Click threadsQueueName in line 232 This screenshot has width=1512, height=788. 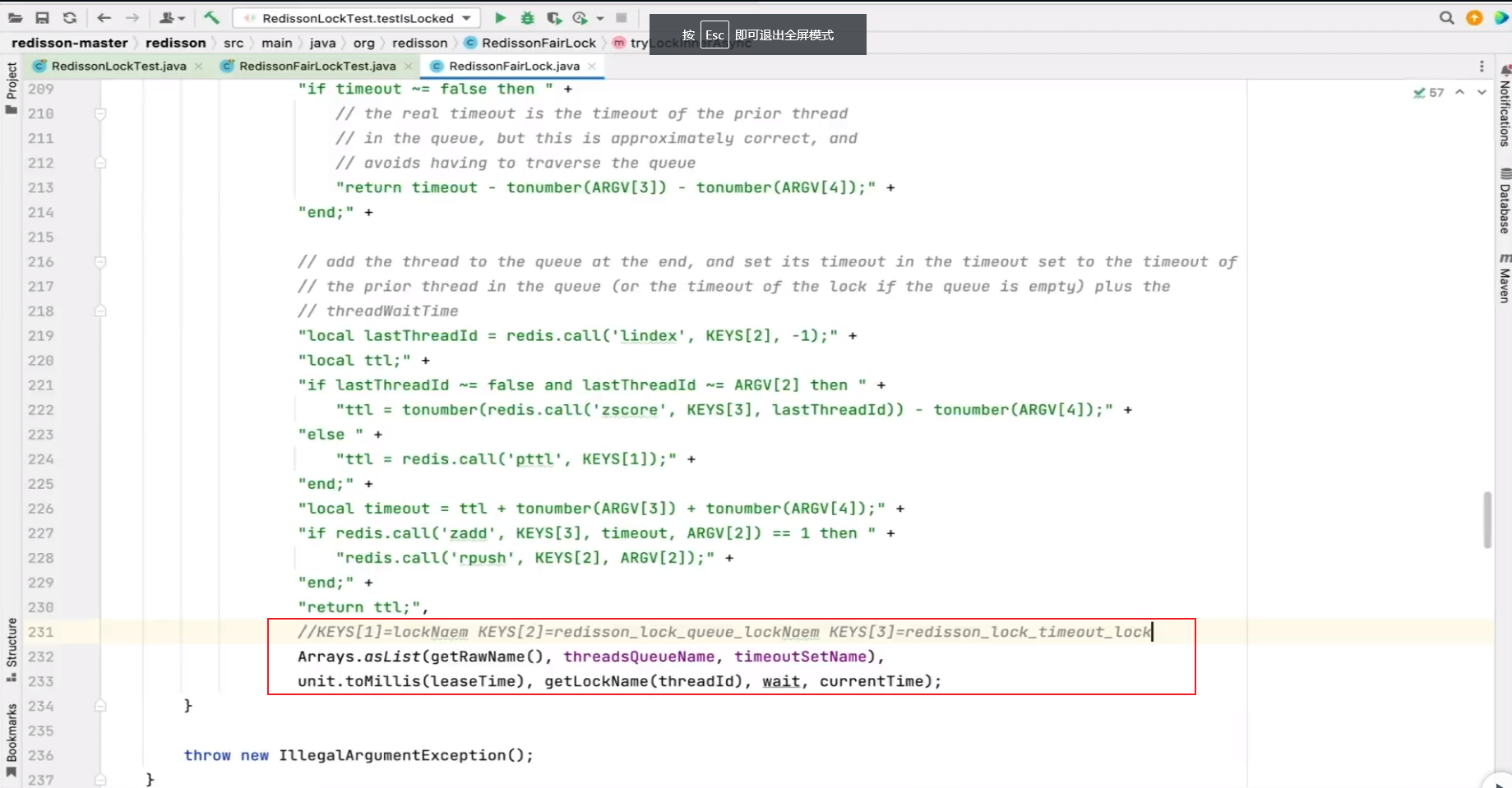639,657
